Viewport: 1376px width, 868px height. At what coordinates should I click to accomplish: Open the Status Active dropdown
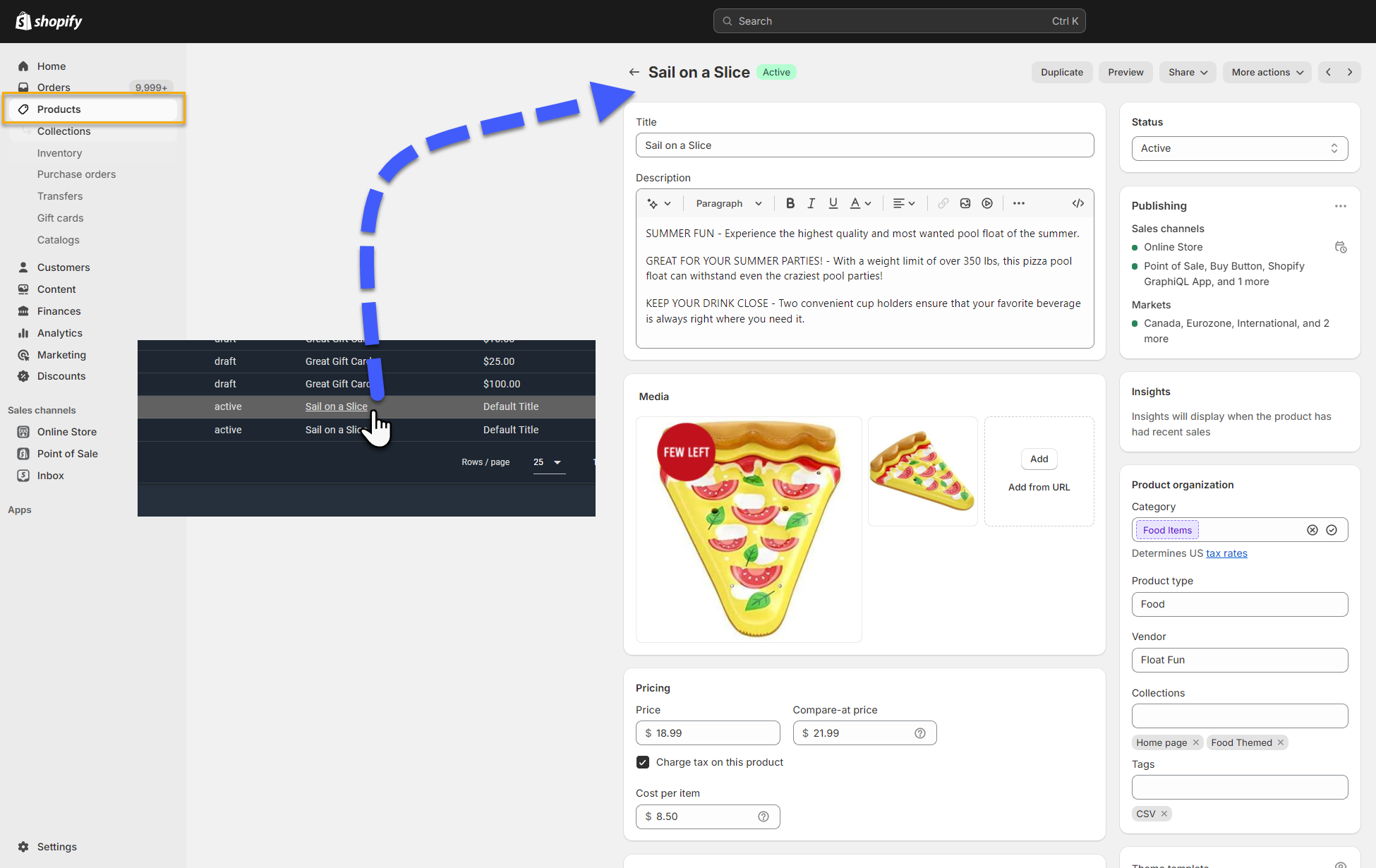pyautogui.click(x=1239, y=148)
